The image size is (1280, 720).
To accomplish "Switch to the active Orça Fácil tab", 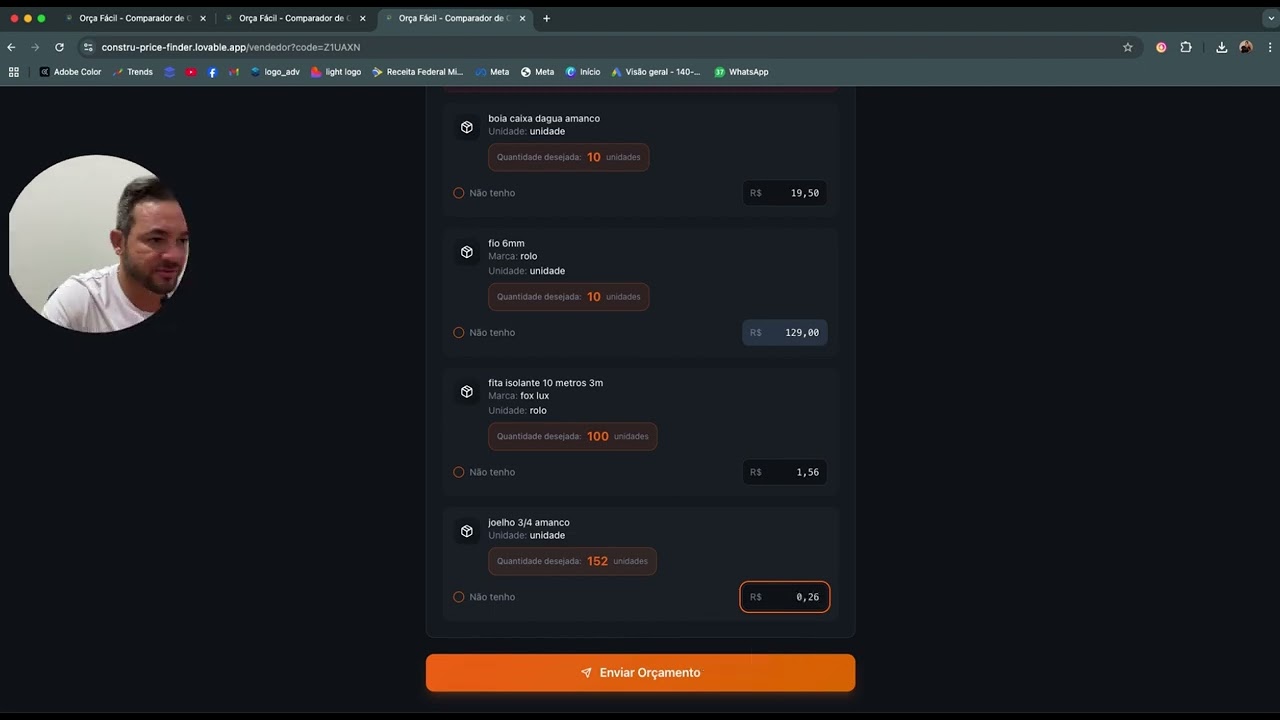I will click(455, 18).
